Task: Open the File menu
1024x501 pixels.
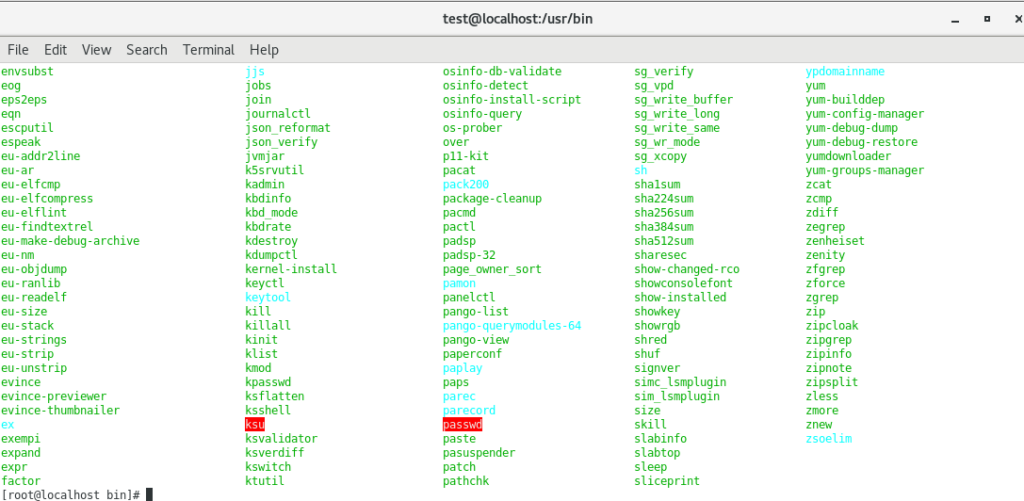Action: [x=18, y=50]
